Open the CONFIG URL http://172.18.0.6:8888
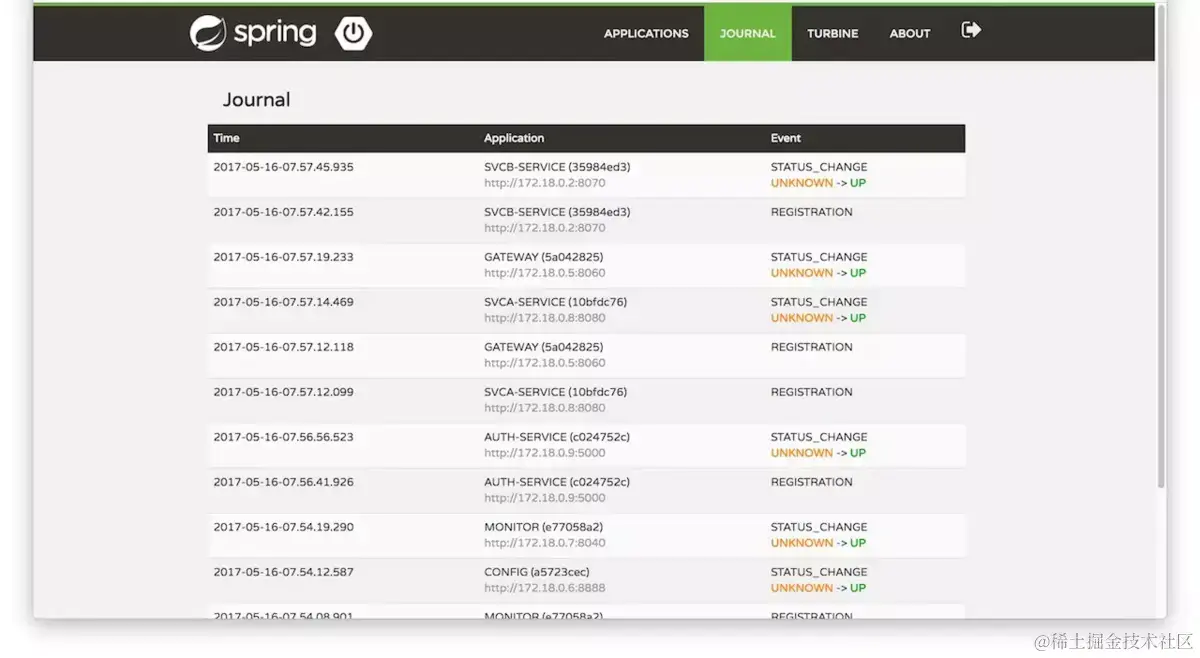1200x658 pixels. [545, 588]
